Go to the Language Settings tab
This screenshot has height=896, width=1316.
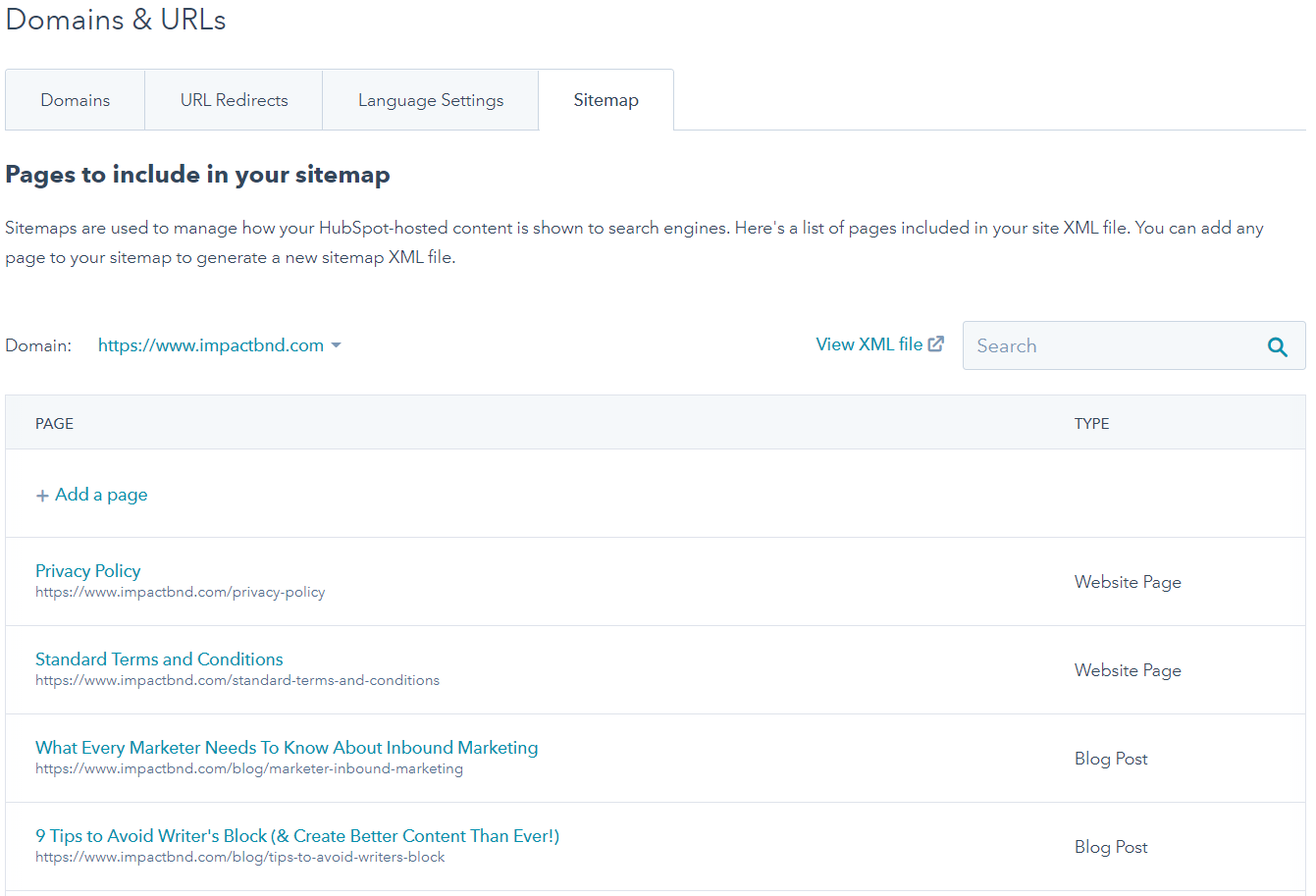coord(430,100)
